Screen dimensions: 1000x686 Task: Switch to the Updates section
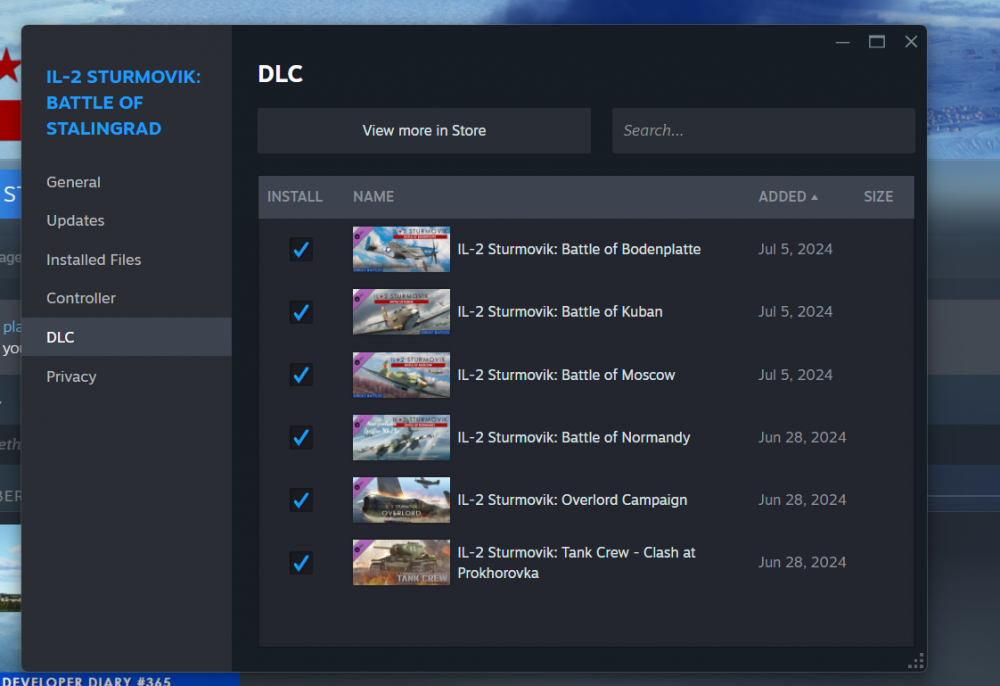pos(73,220)
